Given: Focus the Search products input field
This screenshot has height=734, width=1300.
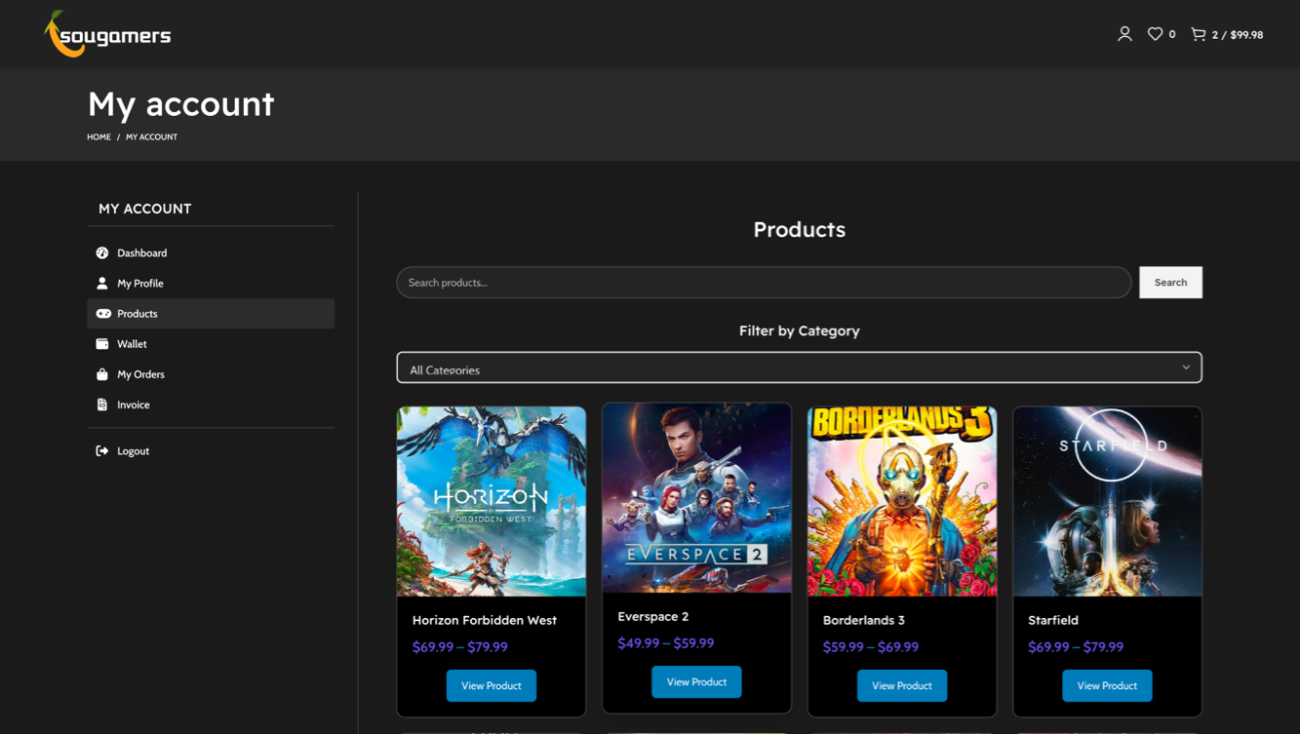Looking at the screenshot, I should [763, 283].
